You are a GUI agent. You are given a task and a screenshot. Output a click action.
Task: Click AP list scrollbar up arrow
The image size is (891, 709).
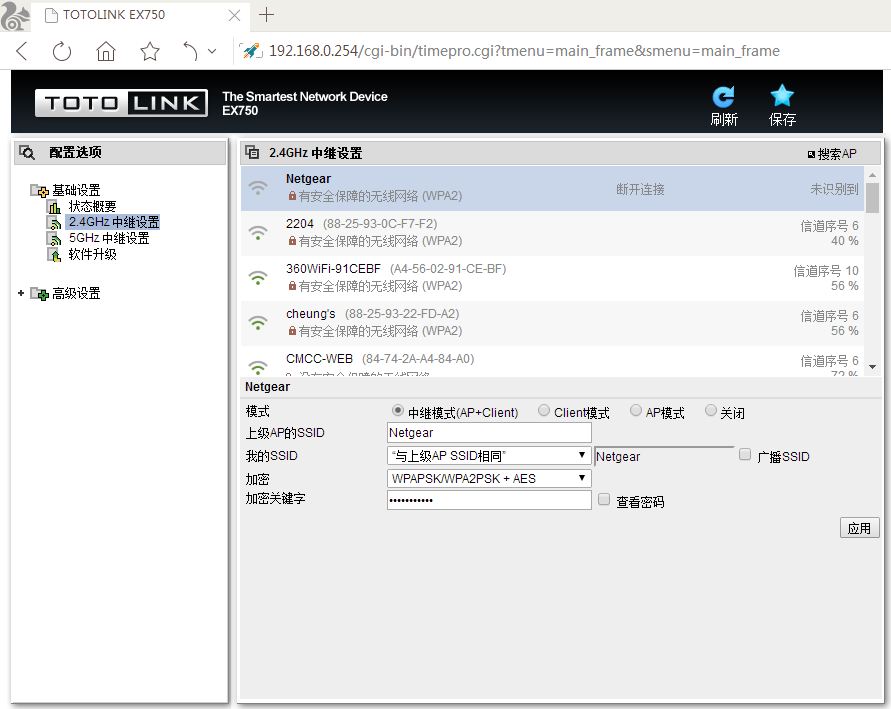click(x=872, y=175)
